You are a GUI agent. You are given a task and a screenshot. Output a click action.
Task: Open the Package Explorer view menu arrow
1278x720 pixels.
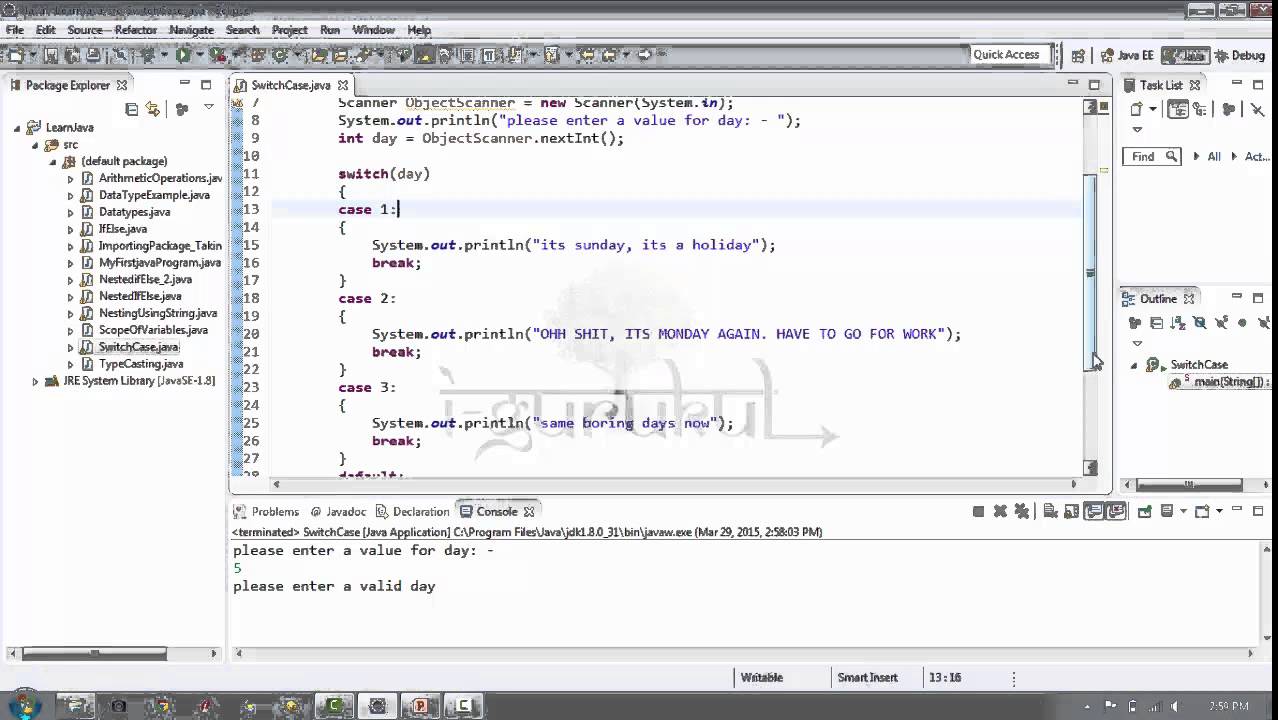(208, 107)
